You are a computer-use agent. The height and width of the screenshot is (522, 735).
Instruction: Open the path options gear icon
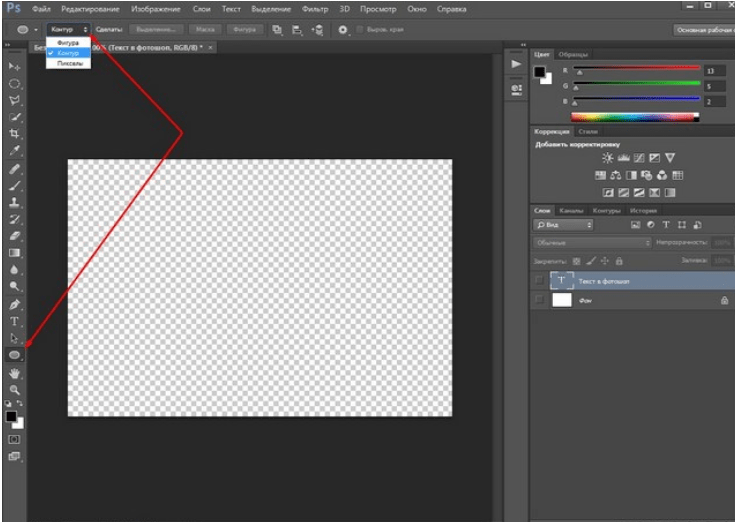pyautogui.click(x=343, y=30)
